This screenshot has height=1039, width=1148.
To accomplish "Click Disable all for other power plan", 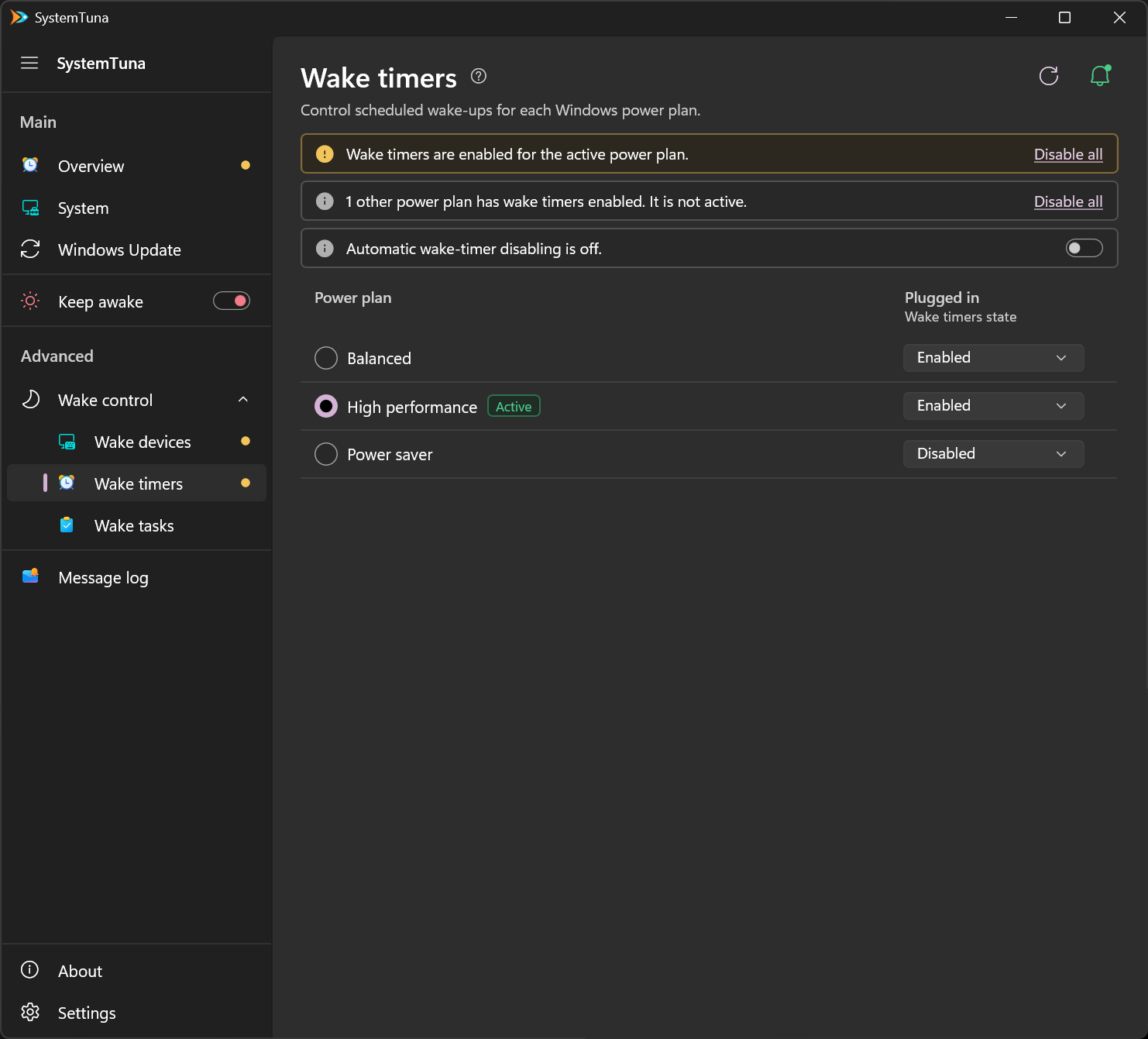I will tap(1068, 201).
